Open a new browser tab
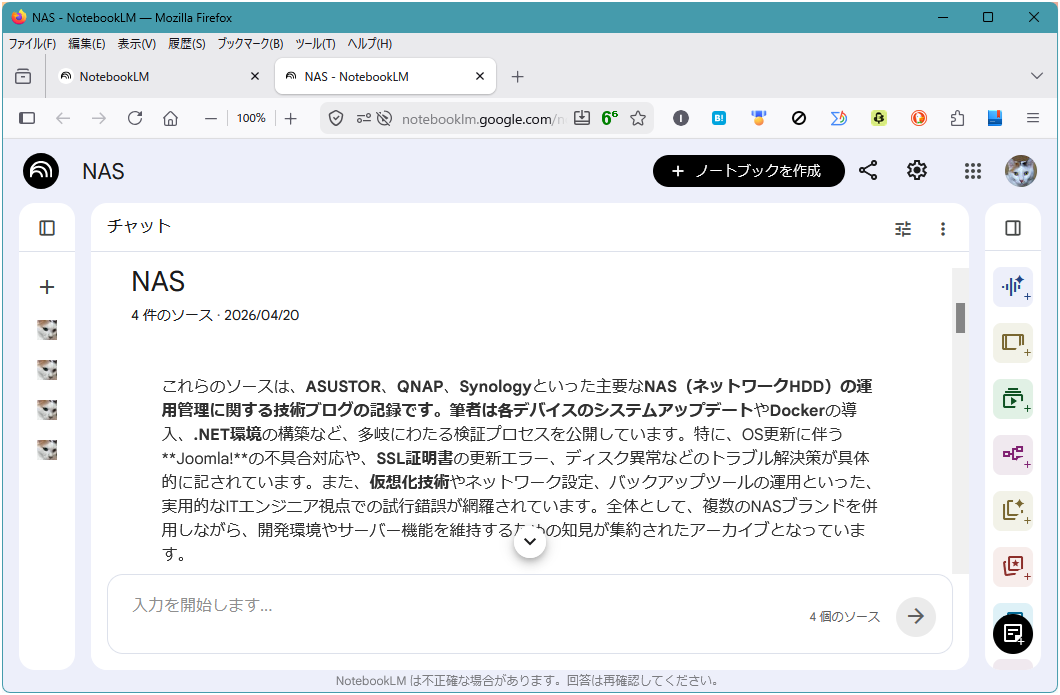 517,76
